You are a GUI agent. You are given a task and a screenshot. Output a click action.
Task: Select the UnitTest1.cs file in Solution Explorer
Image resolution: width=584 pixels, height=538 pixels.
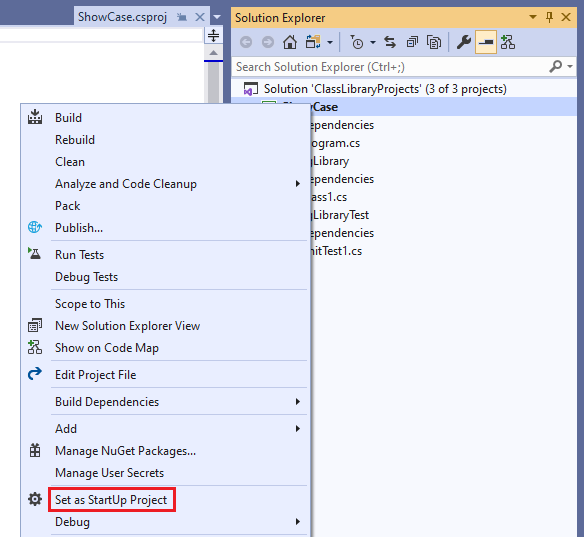click(x=336, y=251)
